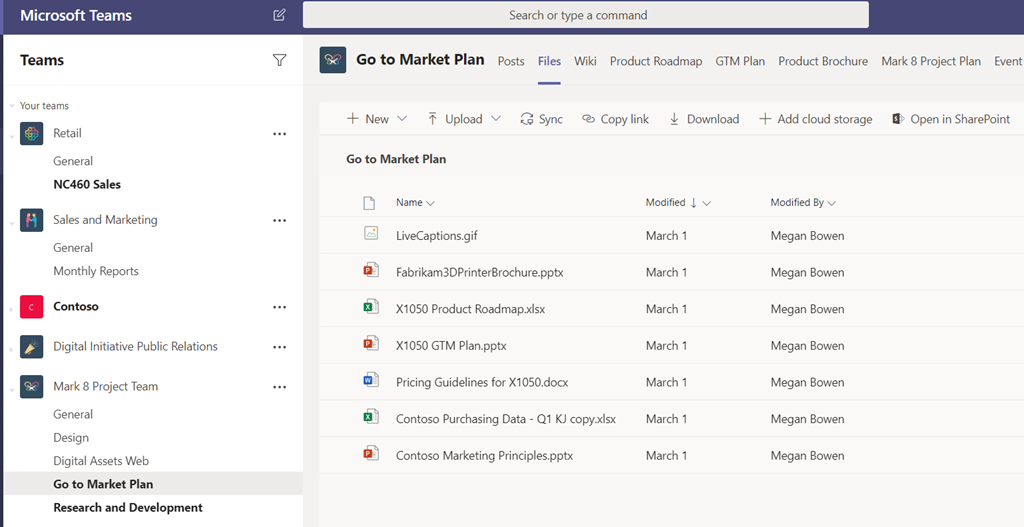Collapse the Mark 8 Project Team arrow
The image size is (1024, 527).
(x=12, y=390)
